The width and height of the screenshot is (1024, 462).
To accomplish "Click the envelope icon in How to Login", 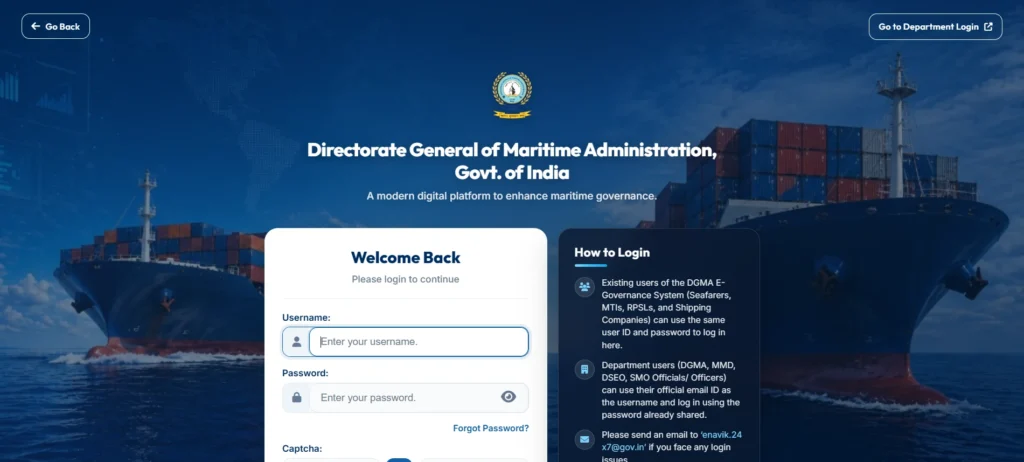I will pos(584,439).
